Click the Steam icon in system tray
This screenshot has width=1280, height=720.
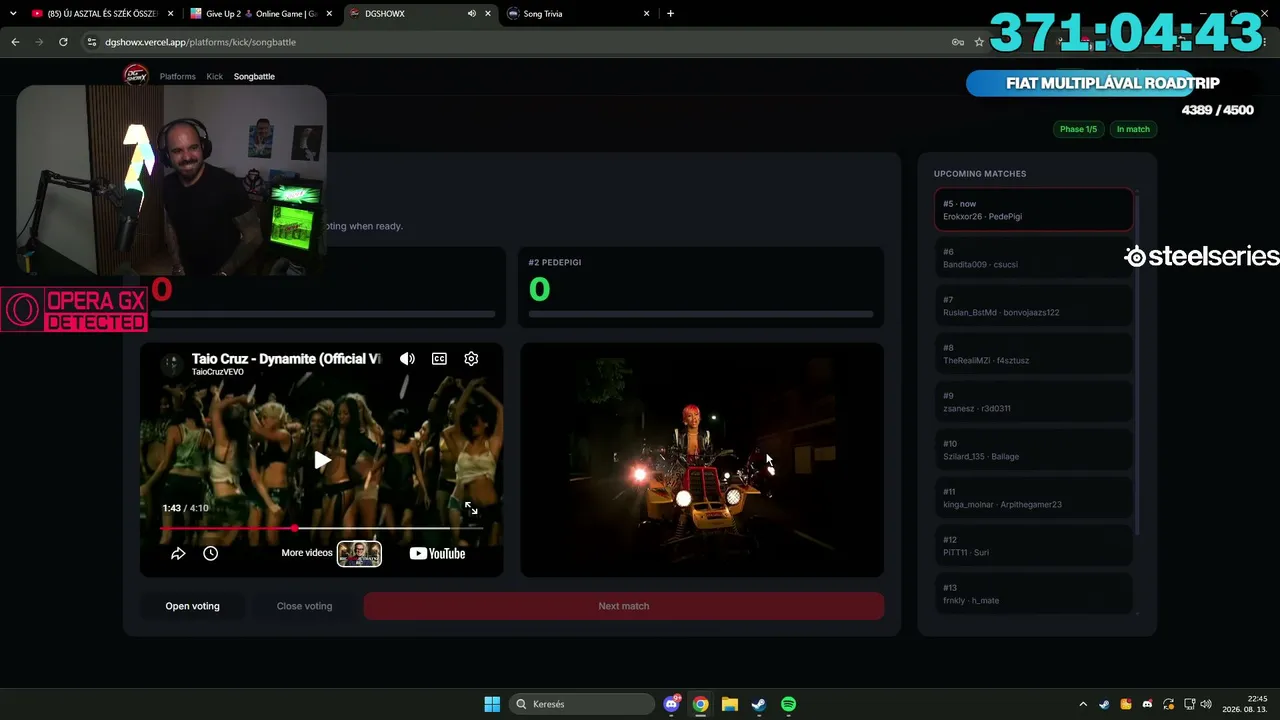[x=1104, y=704]
